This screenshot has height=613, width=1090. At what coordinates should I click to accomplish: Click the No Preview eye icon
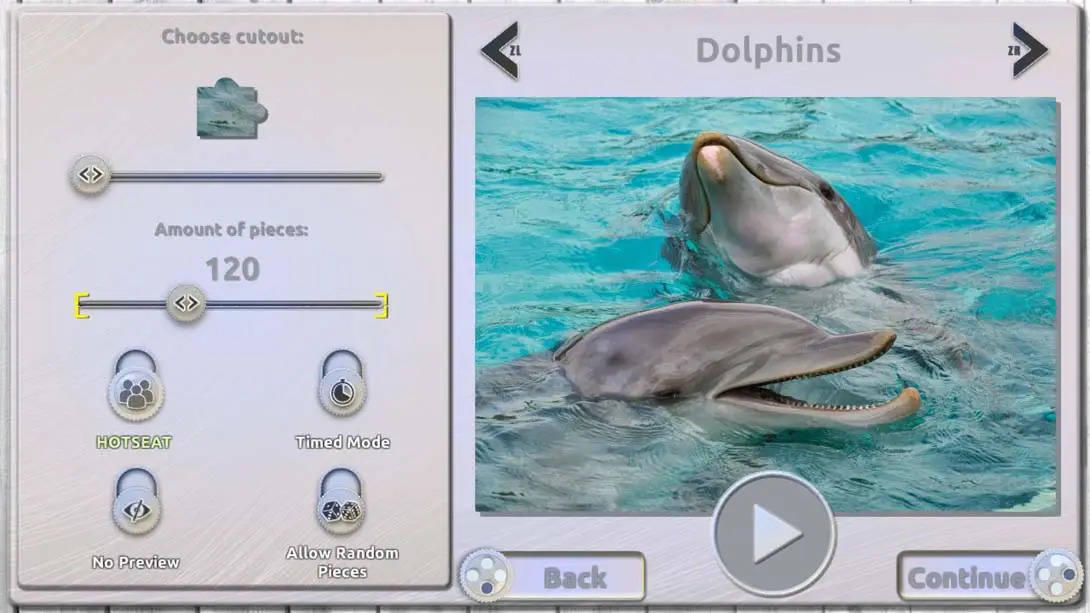(135, 508)
